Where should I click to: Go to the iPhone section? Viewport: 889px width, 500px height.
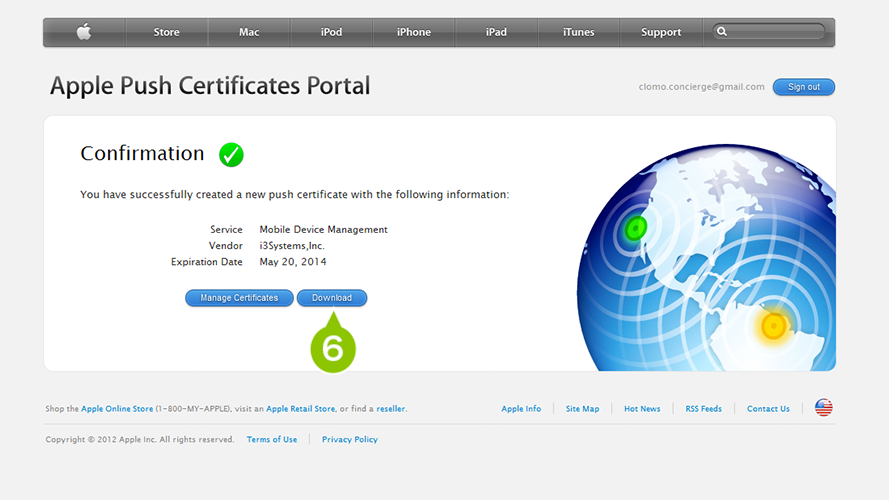(414, 32)
